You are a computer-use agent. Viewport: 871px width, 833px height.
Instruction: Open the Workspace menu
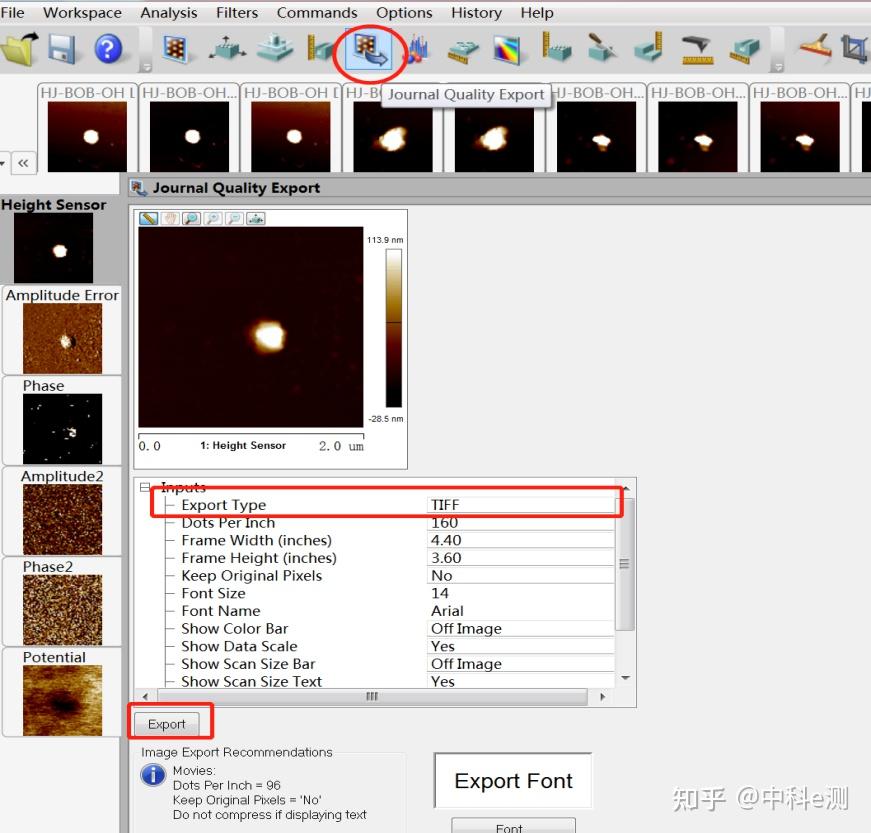tap(82, 12)
